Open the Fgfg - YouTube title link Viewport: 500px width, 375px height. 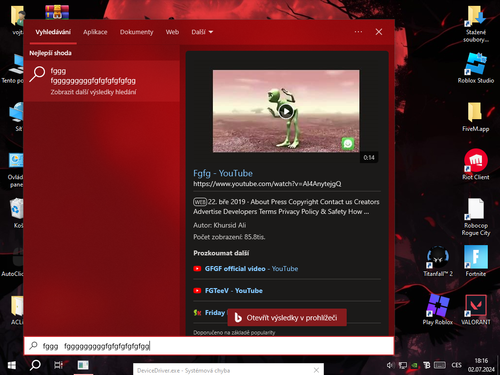pos(223,173)
